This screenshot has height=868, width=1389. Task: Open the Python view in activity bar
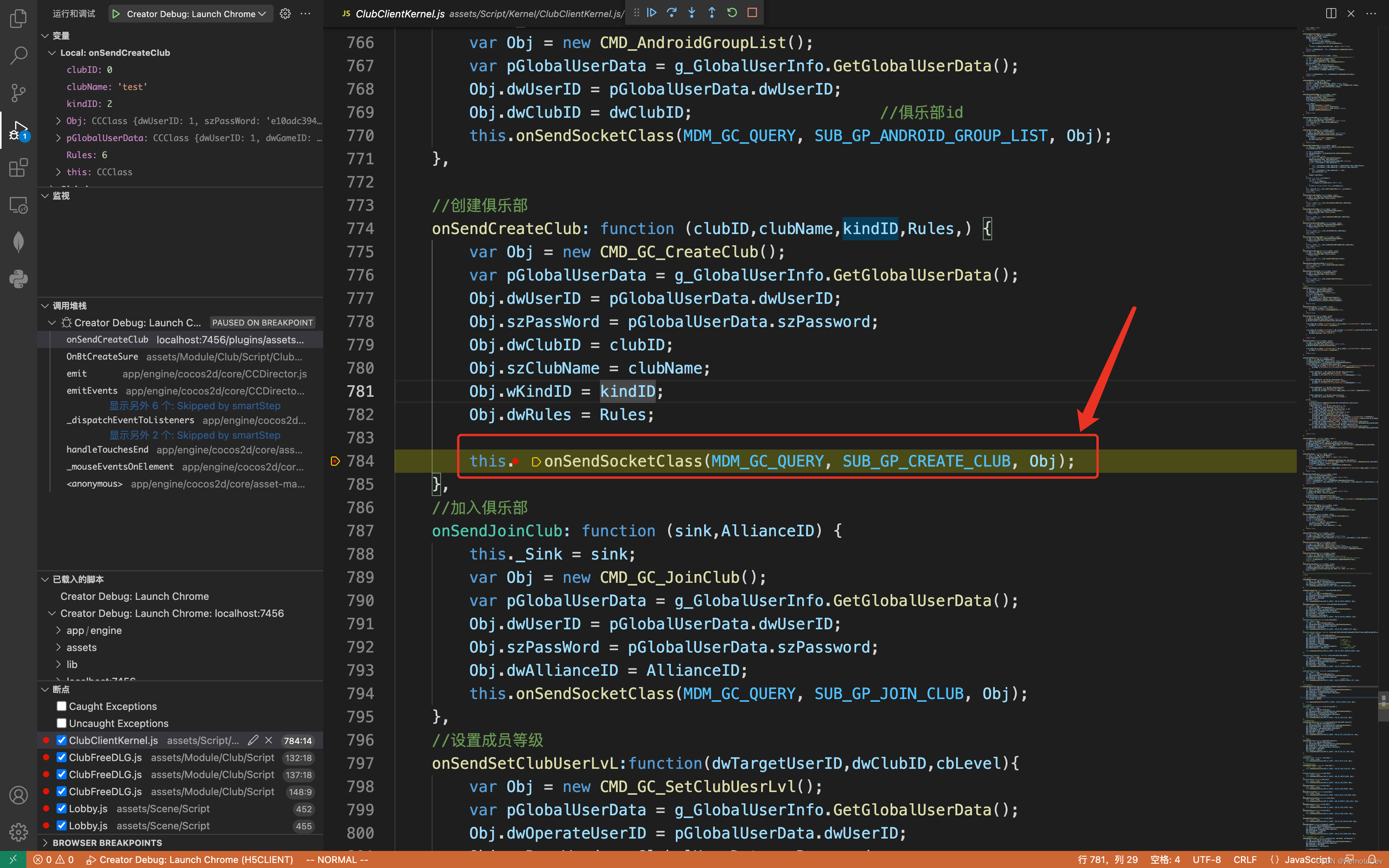pos(18,279)
